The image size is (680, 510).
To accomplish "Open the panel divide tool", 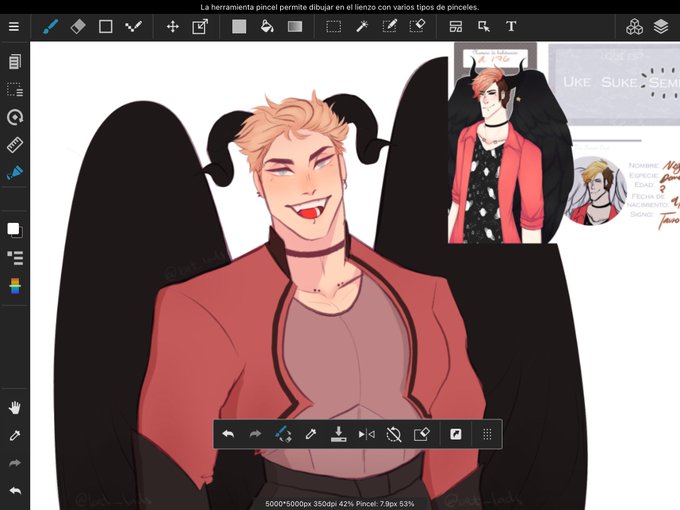I will 456,26.
